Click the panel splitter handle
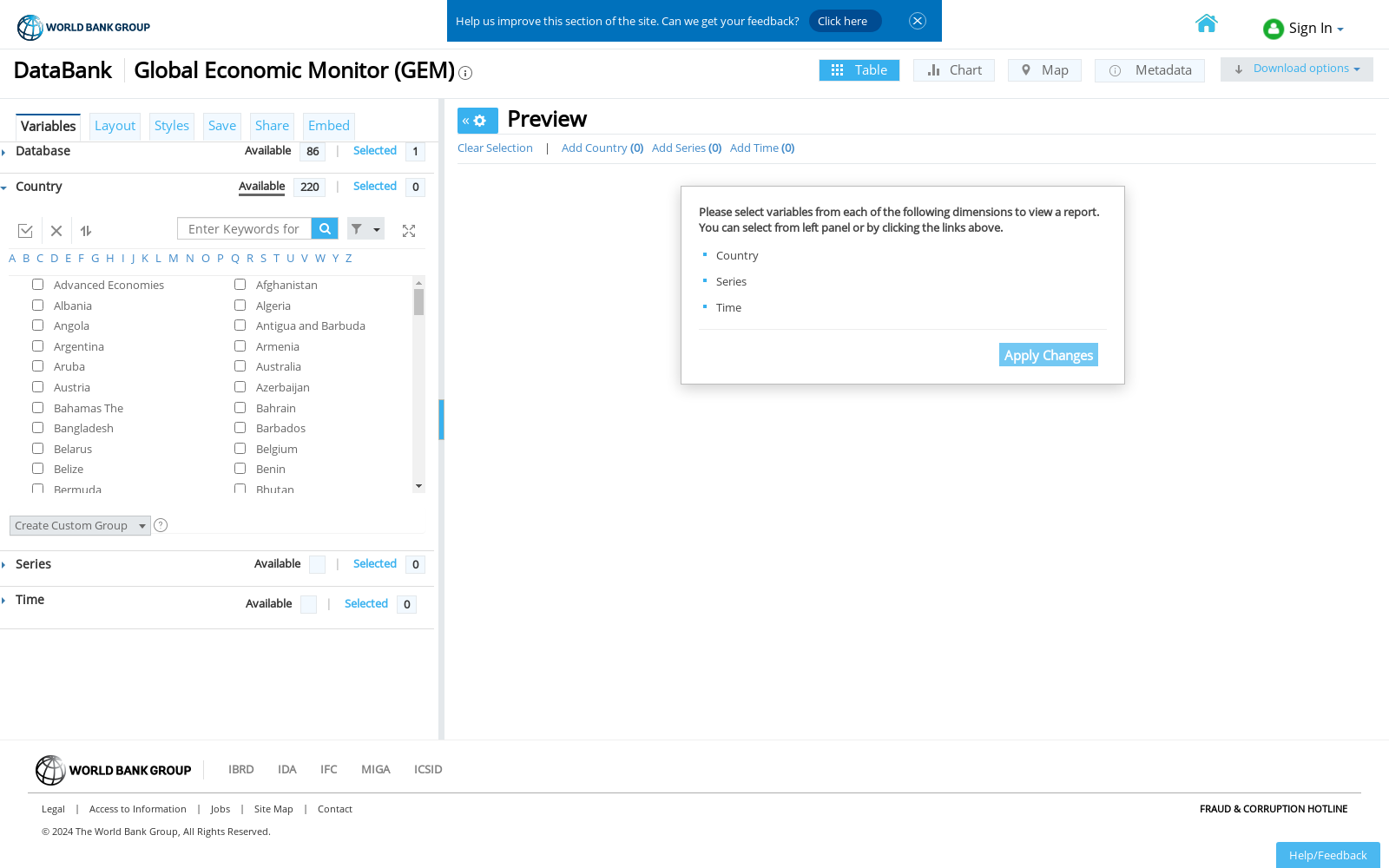This screenshot has width=1389, height=868. 441,420
